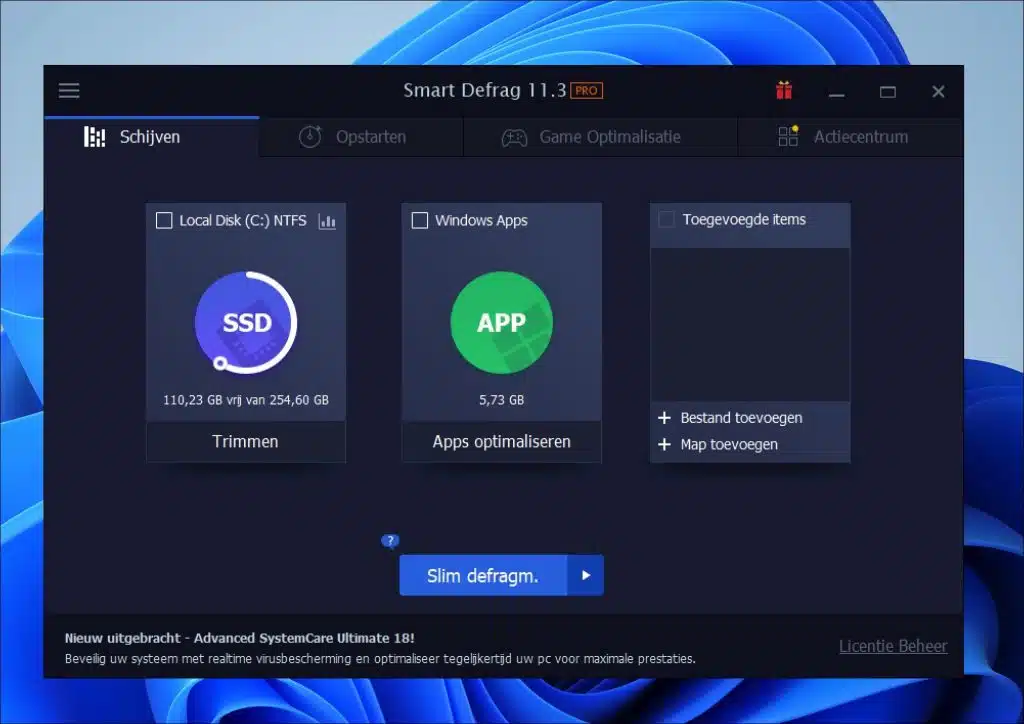Click the question mark help bubble
This screenshot has height=724, width=1024.
390,541
